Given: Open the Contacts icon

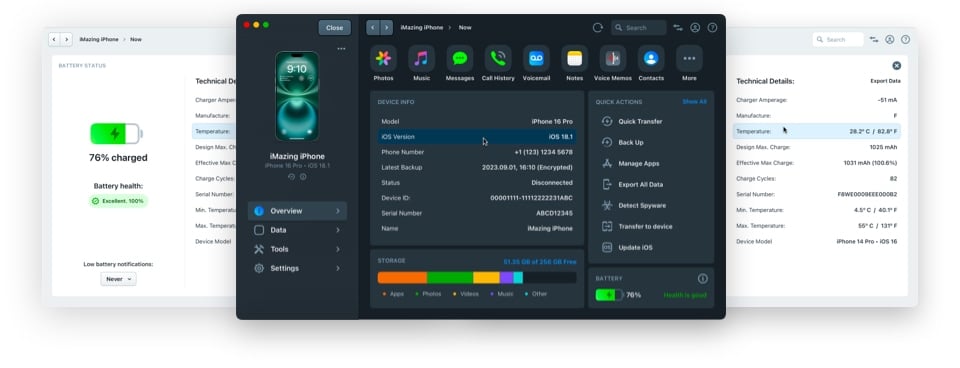Looking at the screenshot, I should 651,58.
